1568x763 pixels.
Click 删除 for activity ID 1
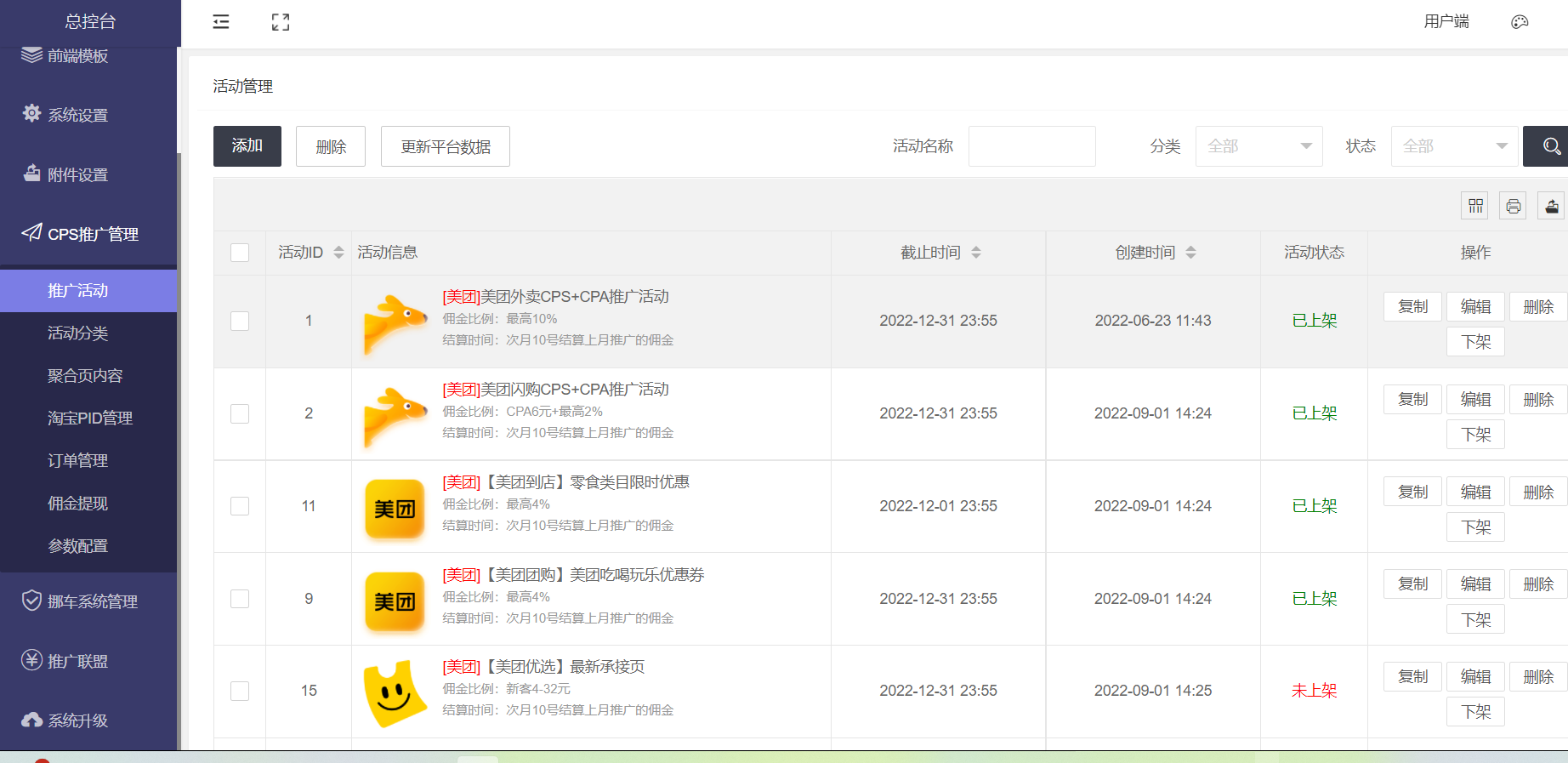(x=1538, y=306)
